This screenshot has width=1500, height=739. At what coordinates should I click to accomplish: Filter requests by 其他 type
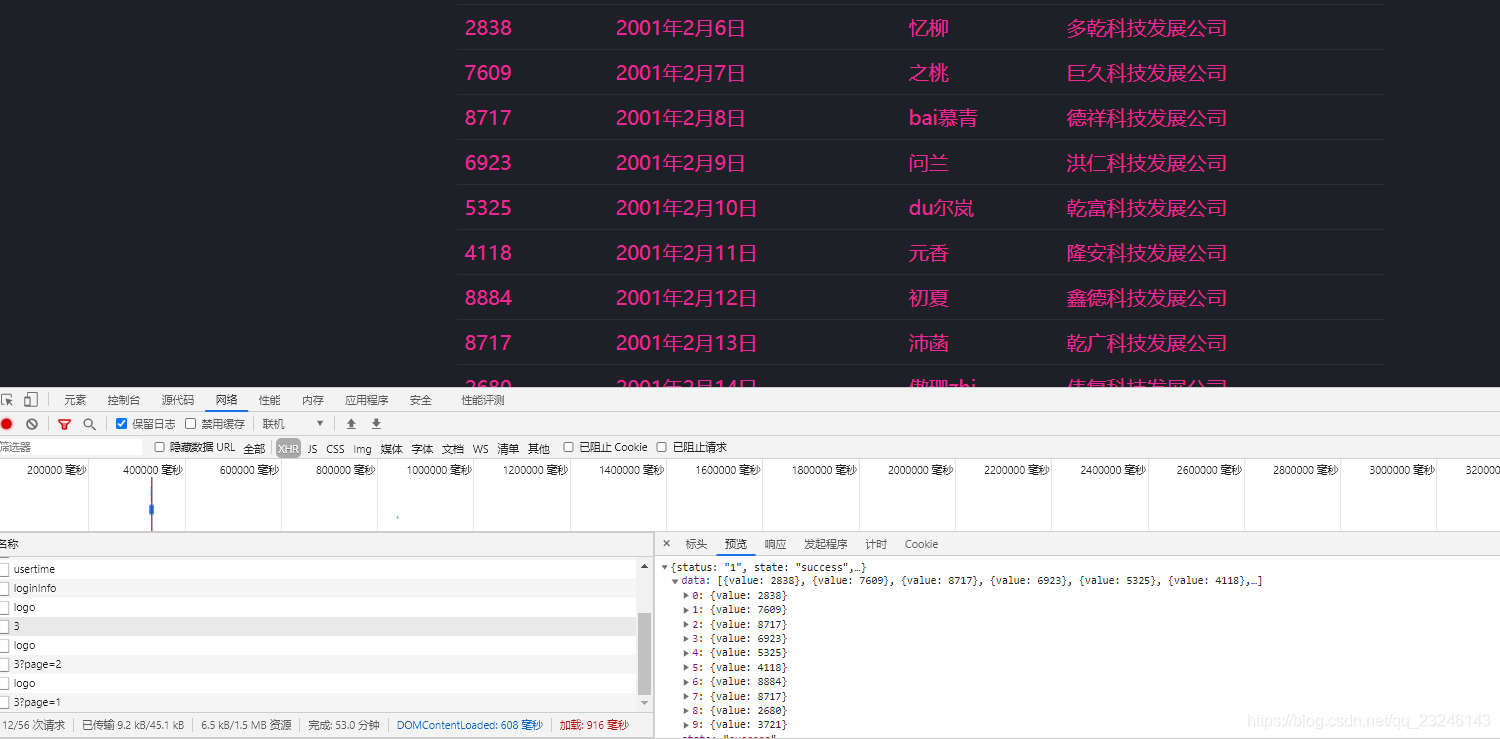pos(539,448)
